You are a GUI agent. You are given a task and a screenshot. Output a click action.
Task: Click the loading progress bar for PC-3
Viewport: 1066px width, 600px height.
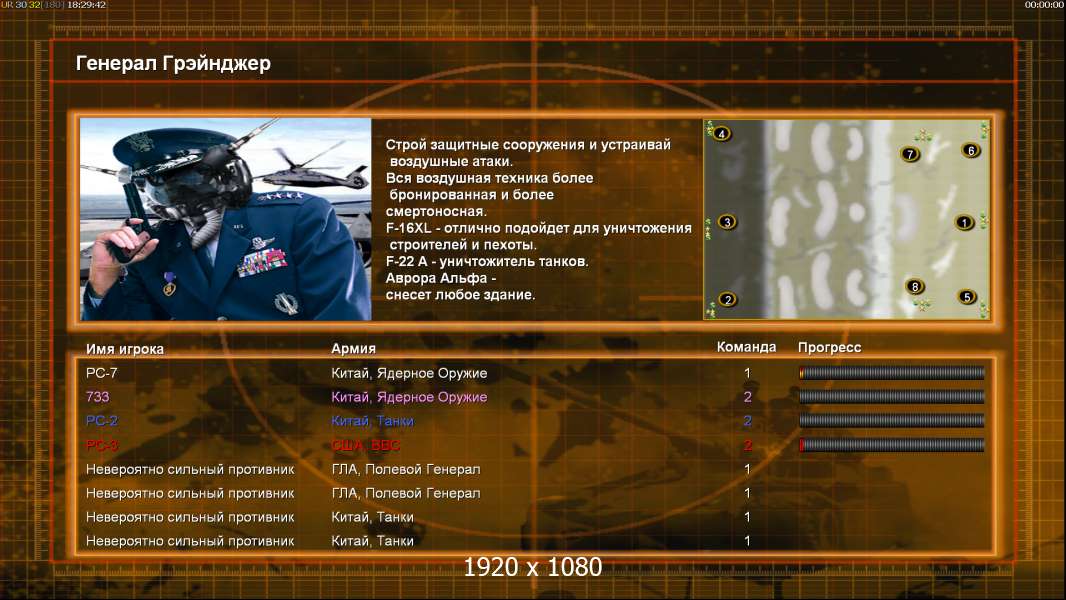(891, 445)
